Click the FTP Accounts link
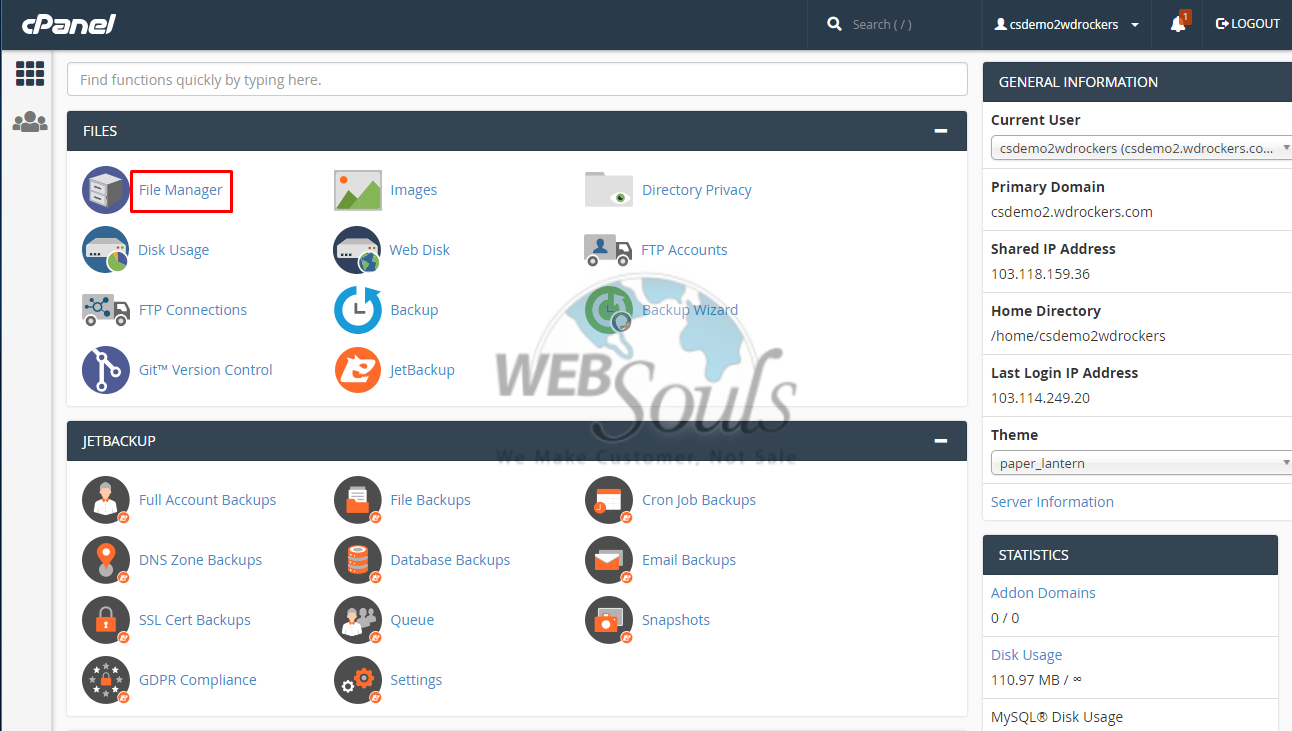 click(685, 250)
